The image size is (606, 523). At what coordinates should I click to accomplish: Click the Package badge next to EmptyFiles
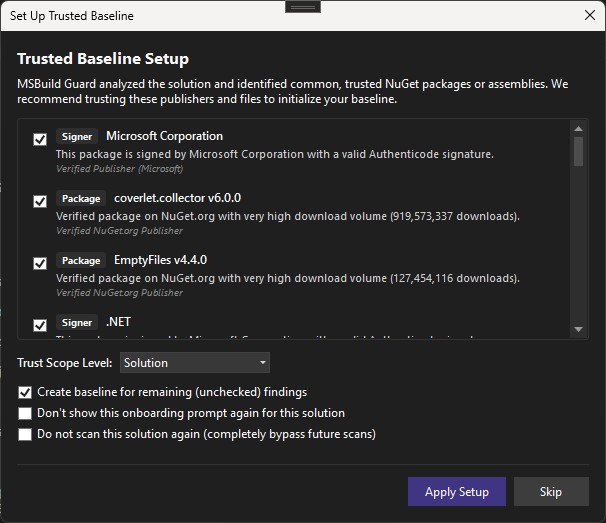(x=81, y=261)
